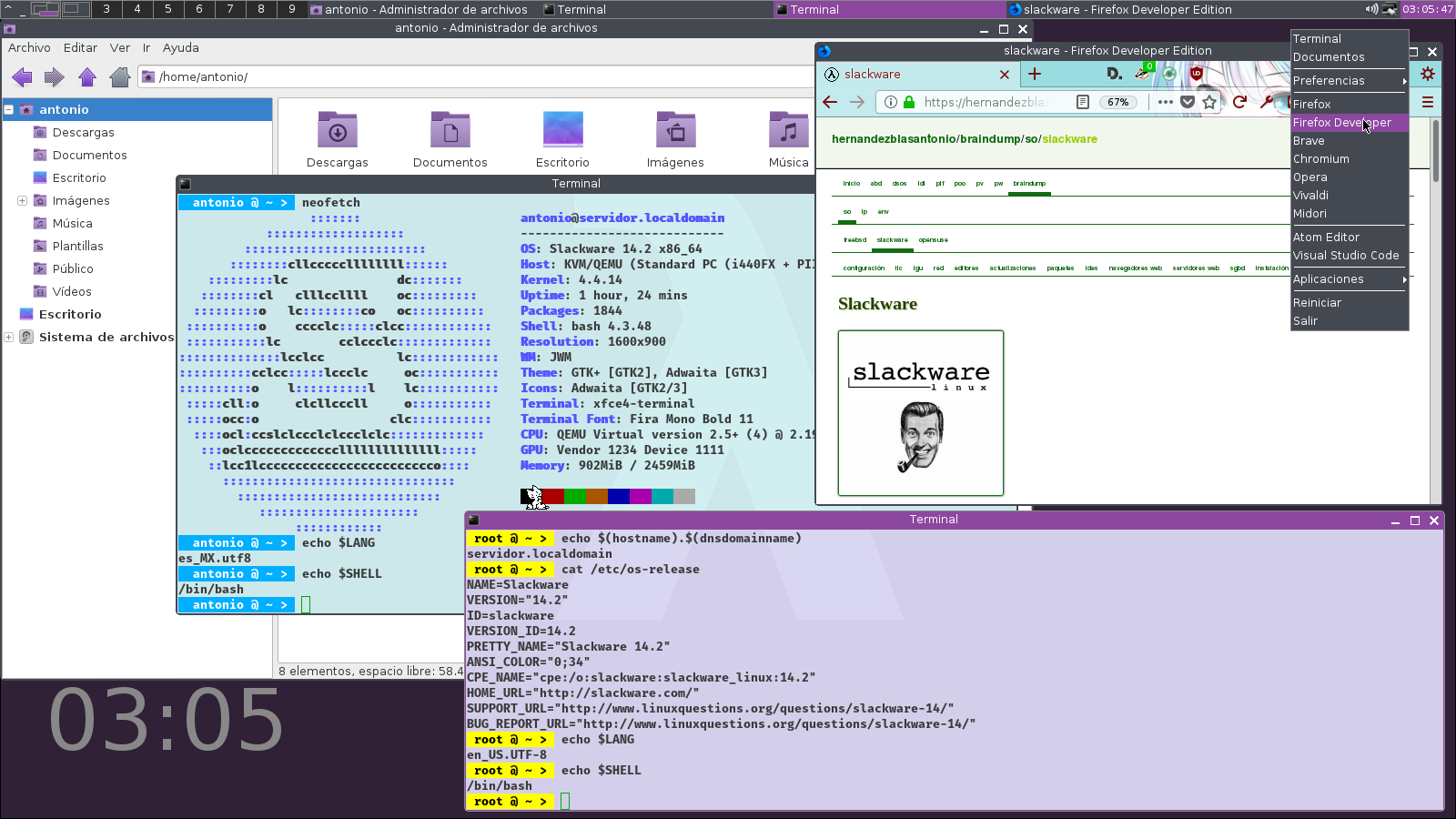The height and width of the screenshot is (819, 1456).
Task: Open the 'navegadores web' nav link
Action: tap(1135, 268)
